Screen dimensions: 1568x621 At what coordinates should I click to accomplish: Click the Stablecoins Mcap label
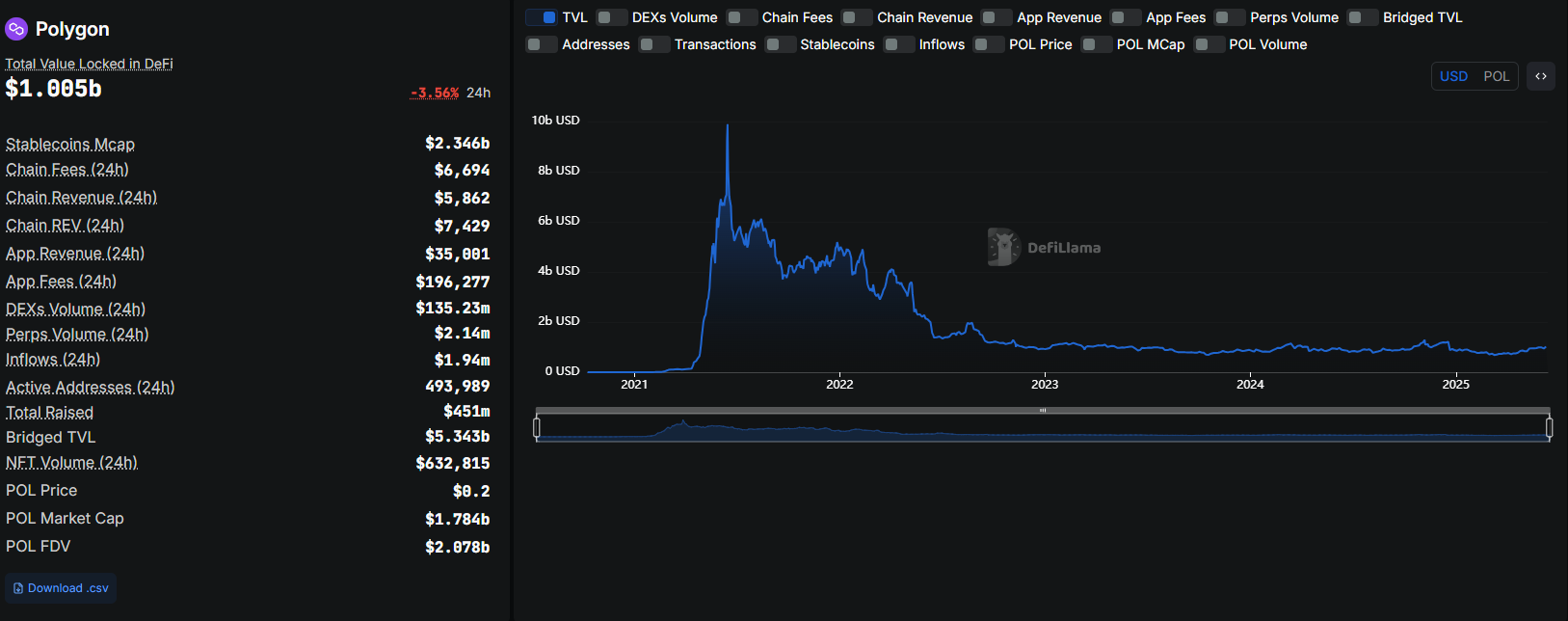click(x=70, y=145)
